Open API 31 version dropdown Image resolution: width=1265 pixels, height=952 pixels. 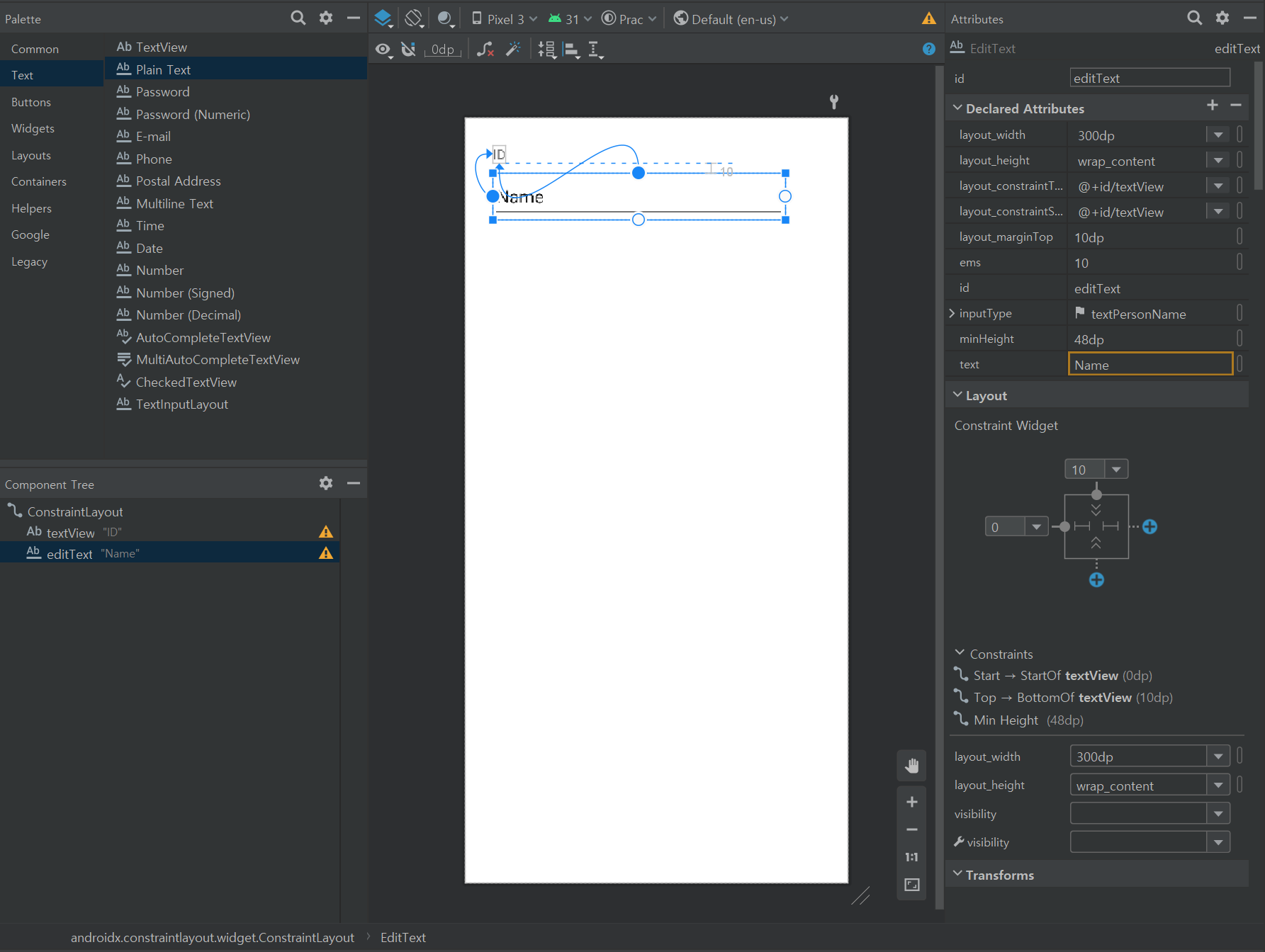pyautogui.click(x=570, y=19)
